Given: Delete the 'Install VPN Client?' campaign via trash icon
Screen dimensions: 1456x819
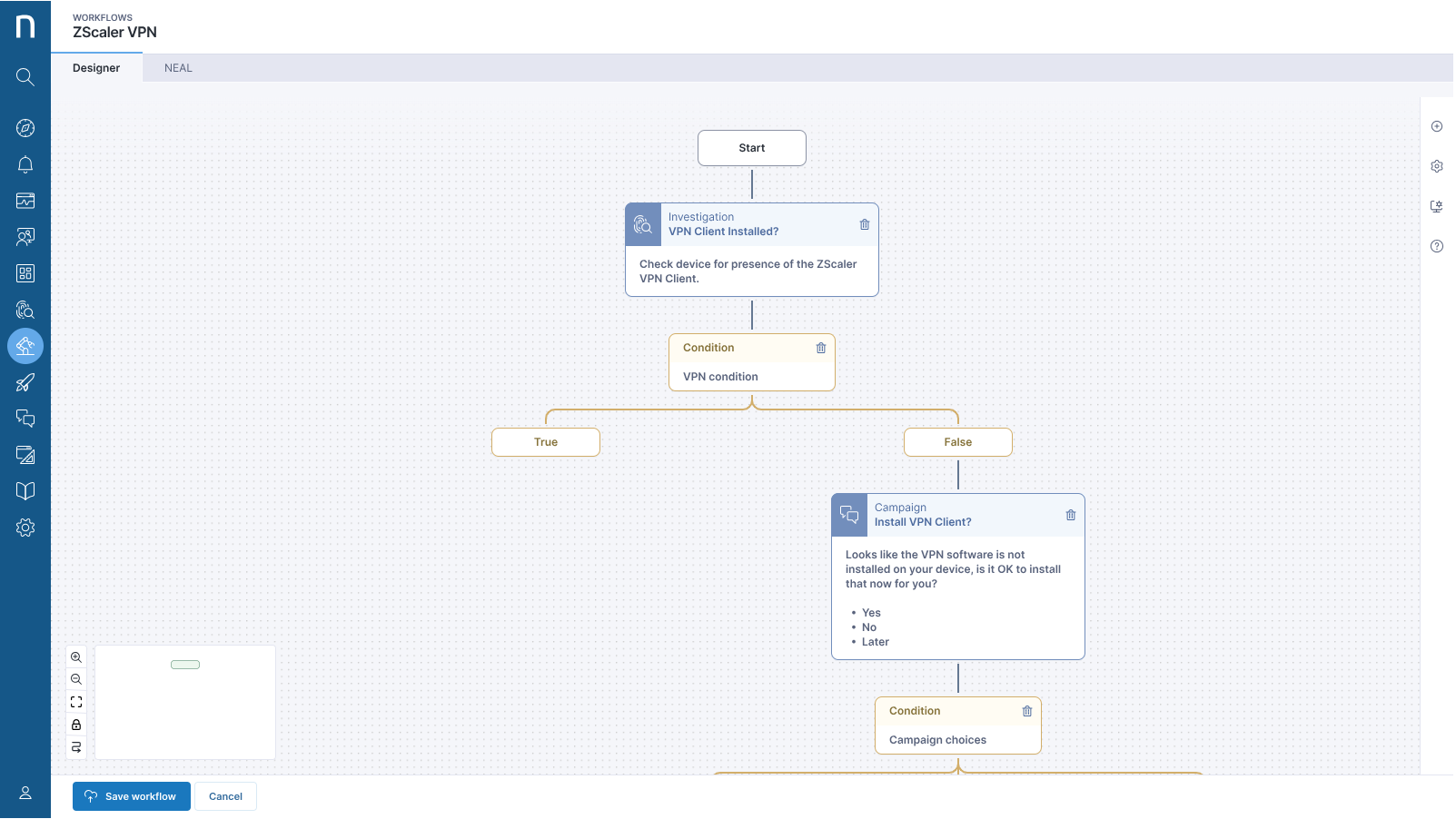Looking at the screenshot, I should [x=1070, y=514].
